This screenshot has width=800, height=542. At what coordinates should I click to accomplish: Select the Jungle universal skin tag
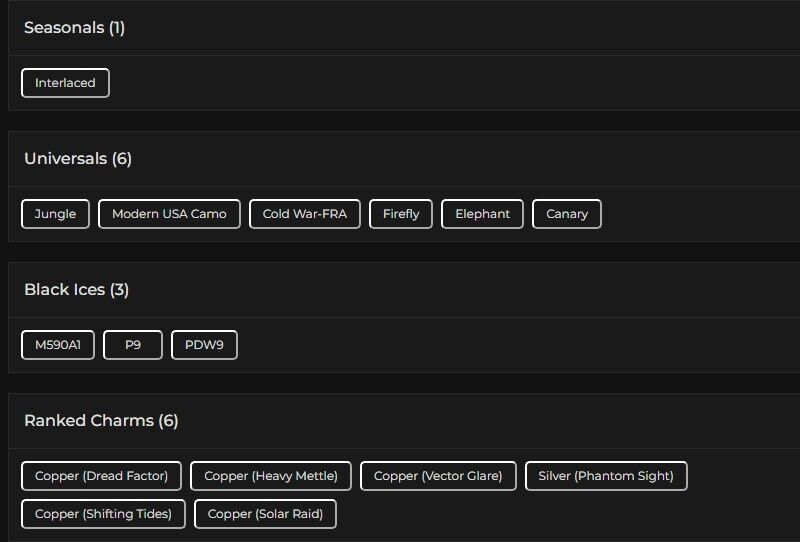click(x=55, y=214)
